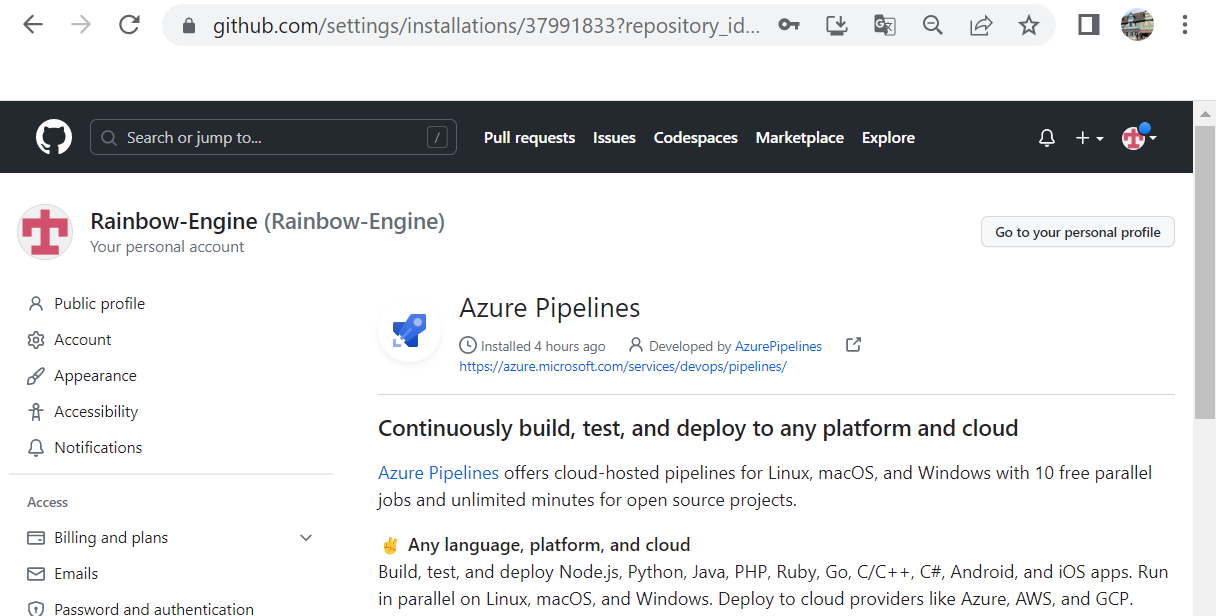
Task: Open the plus create-new dropdown
Action: pos(1089,138)
